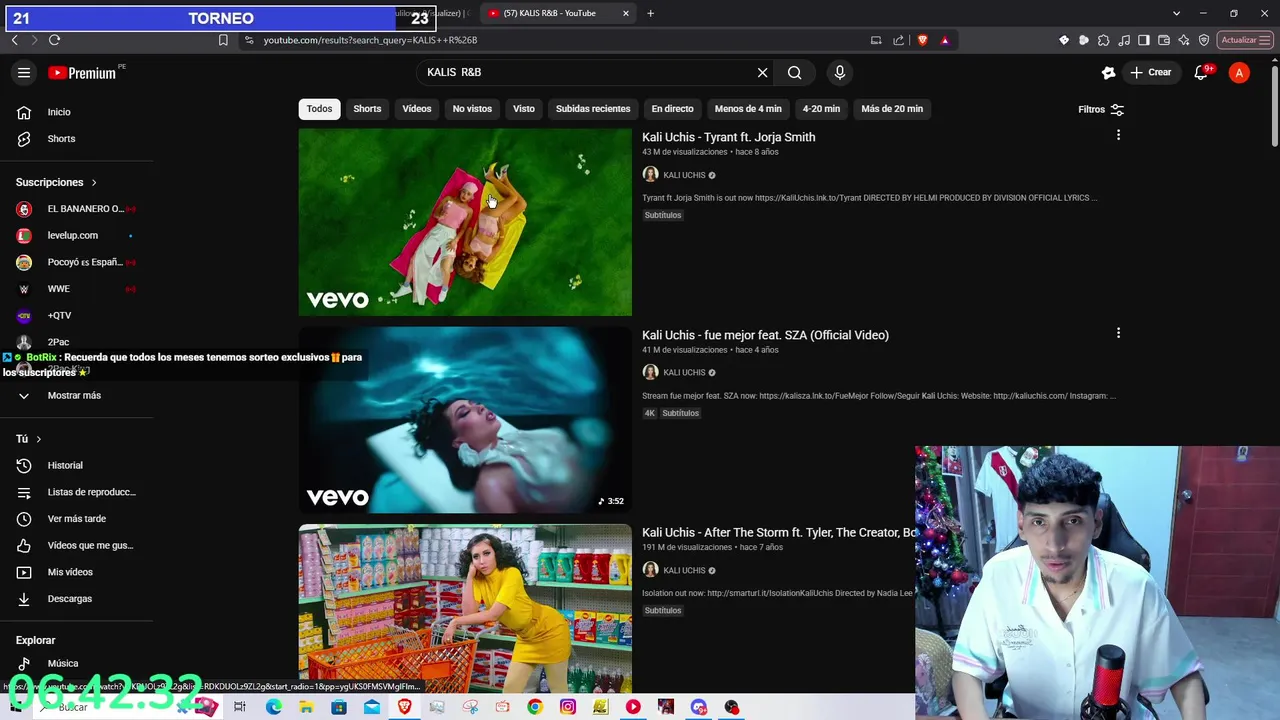Open Shorts in the sidebar

point(76,138)
